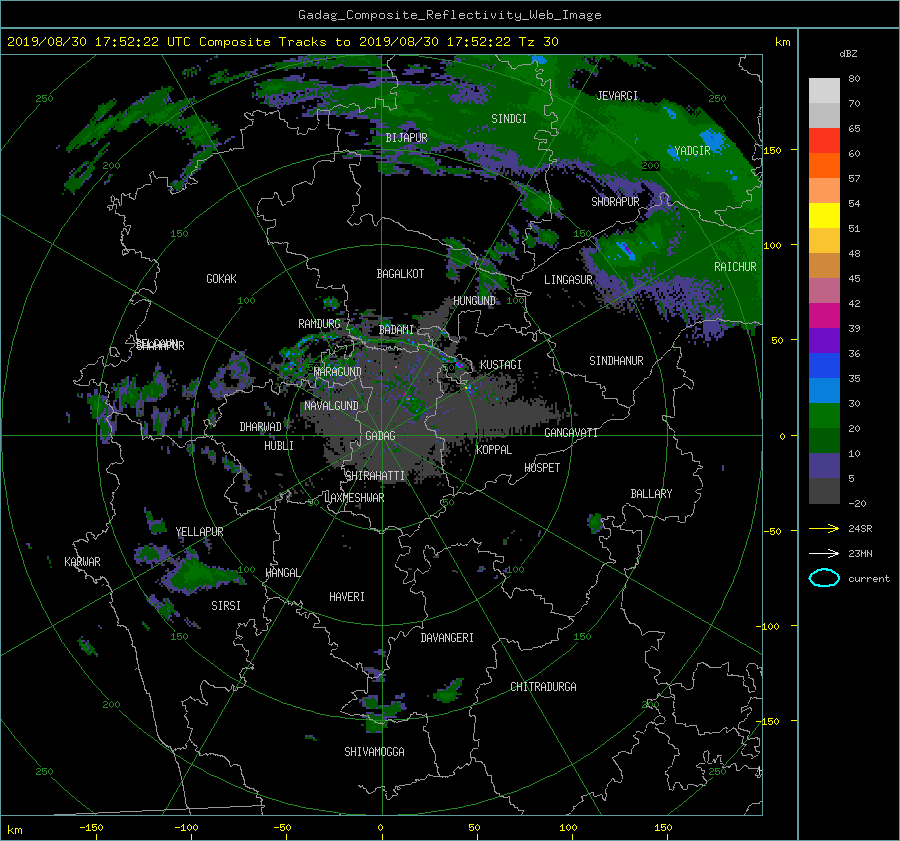900x841 pixels.
Task: Select the HAVERI city label
Action: click(x=347, y=597)
